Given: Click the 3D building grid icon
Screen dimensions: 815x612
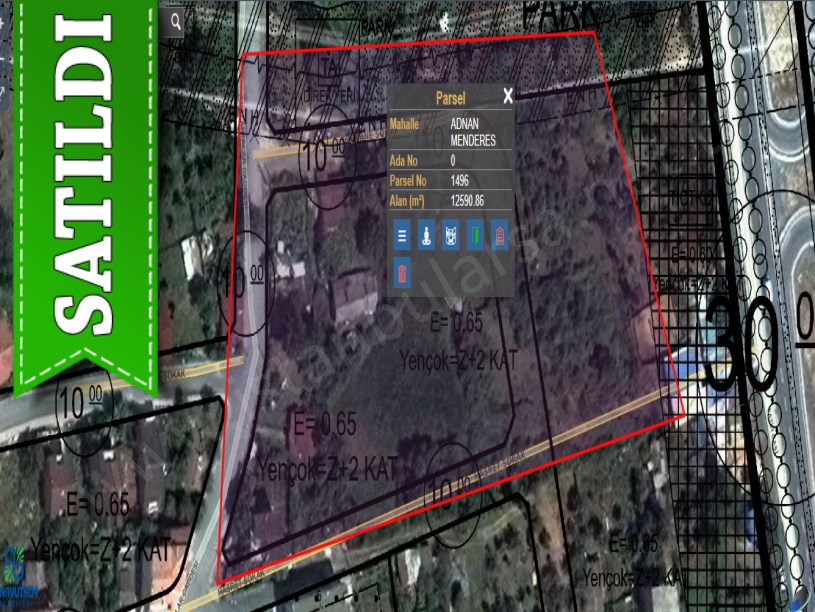Looking at the screenshot, I should click(x=451, y=237).
